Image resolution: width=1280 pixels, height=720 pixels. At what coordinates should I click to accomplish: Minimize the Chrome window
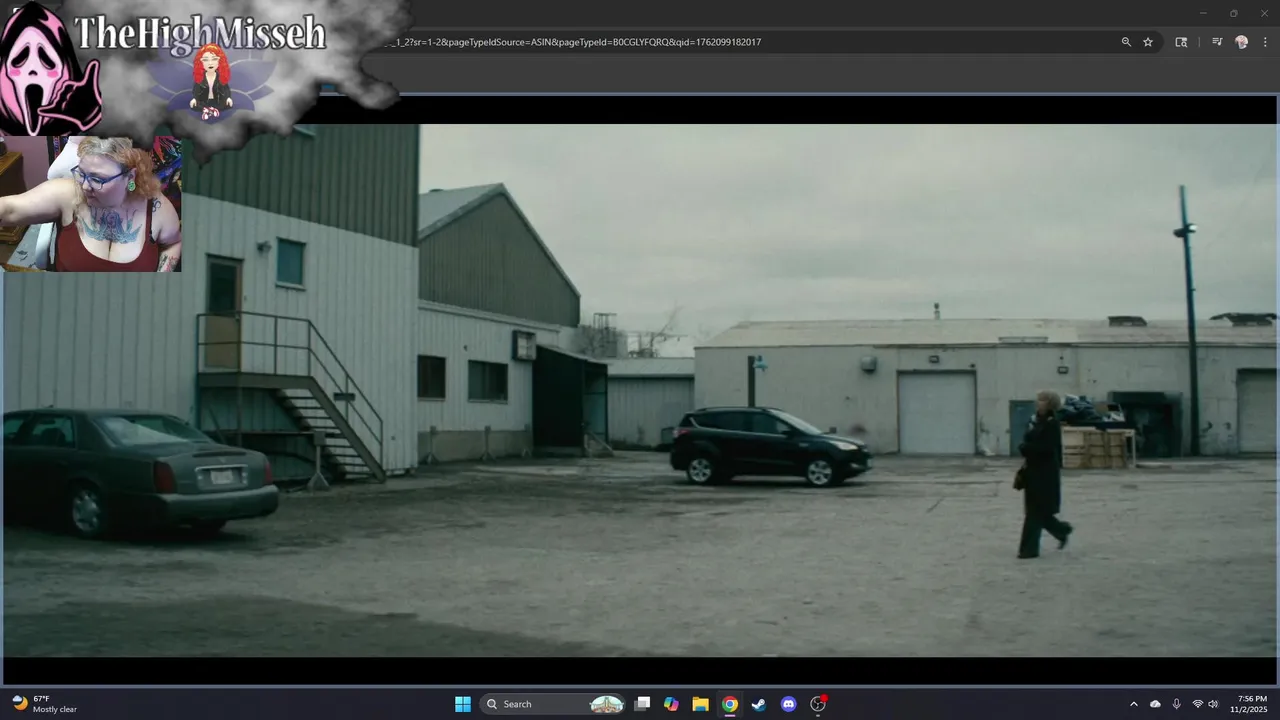tap(1203, 13)
